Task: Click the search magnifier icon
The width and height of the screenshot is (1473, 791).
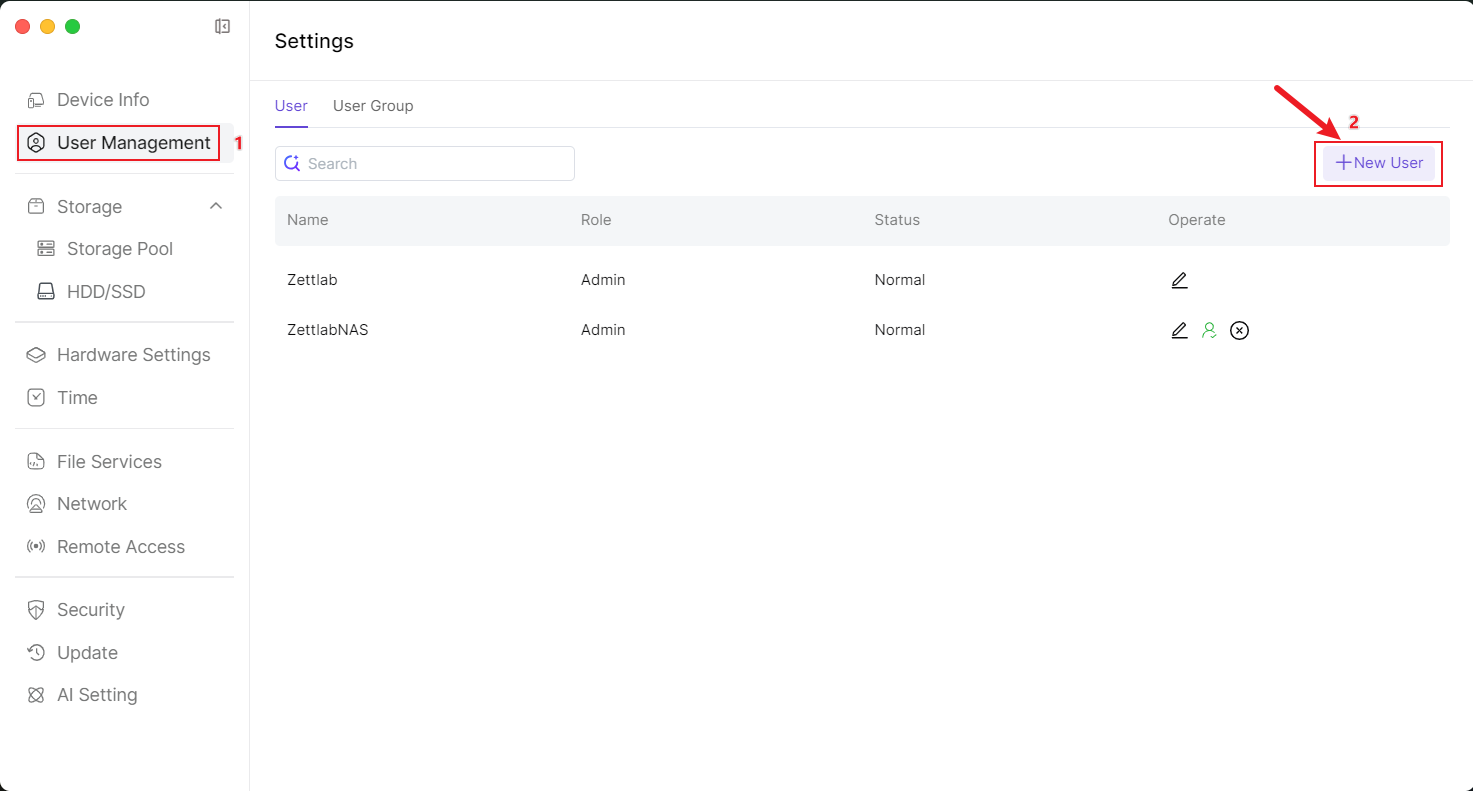Action: coord(292,163)
